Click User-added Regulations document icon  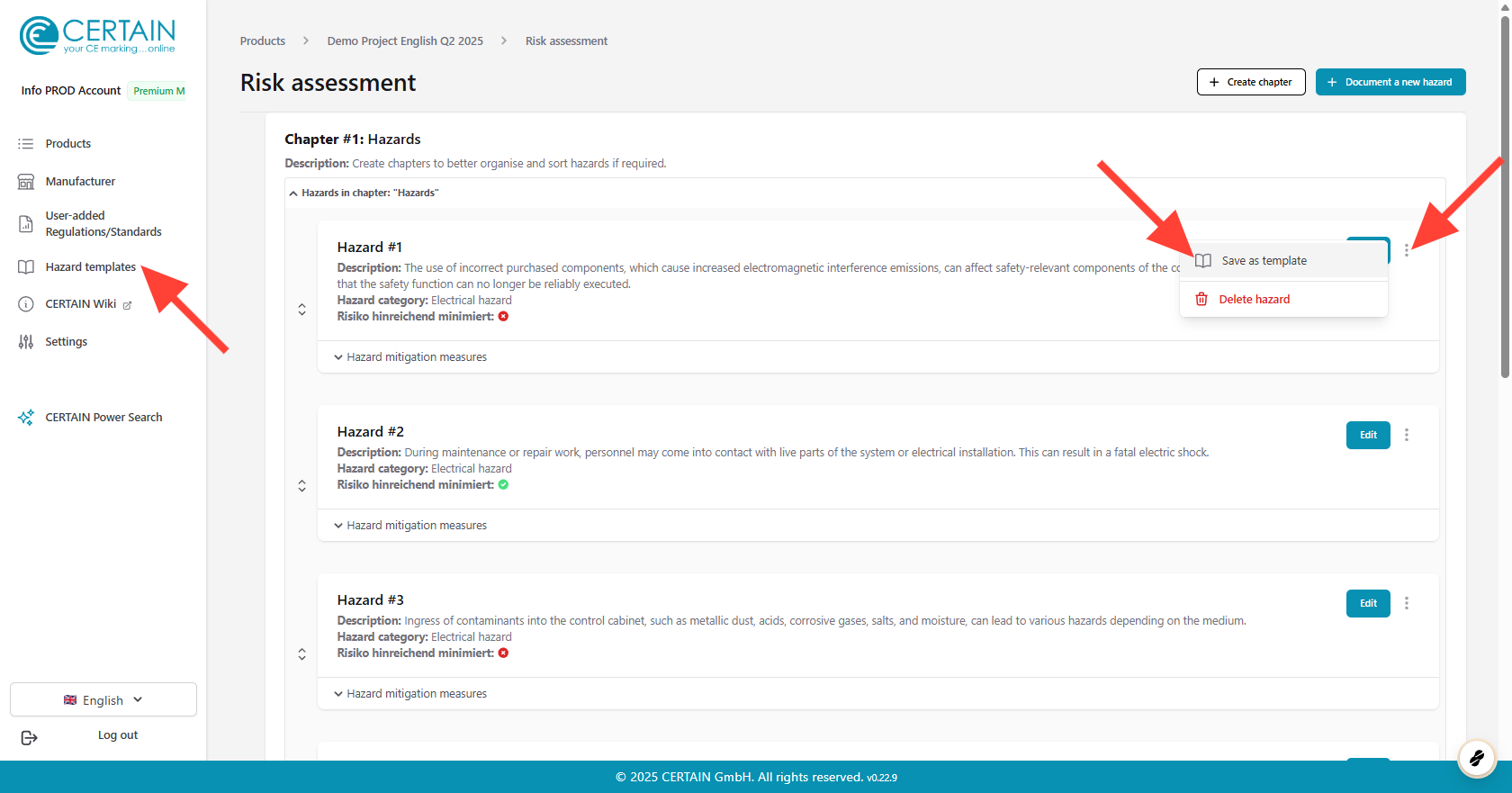[x=26, y=224]
